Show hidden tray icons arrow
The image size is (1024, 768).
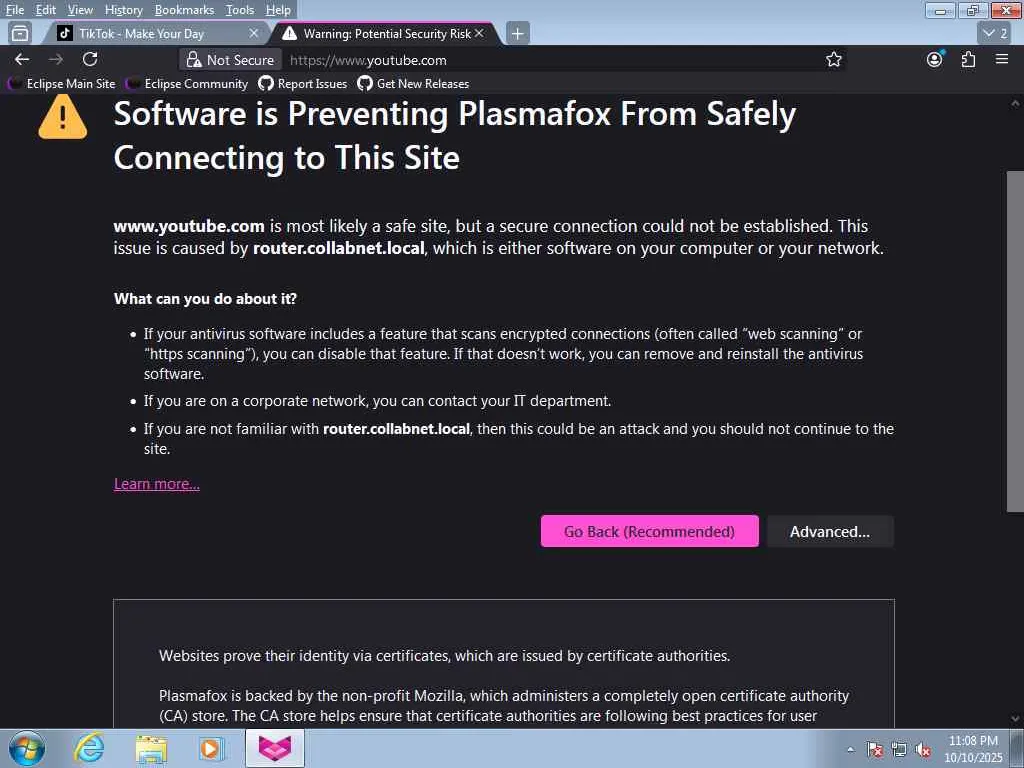pyautogui.click(x=850, y=750)
